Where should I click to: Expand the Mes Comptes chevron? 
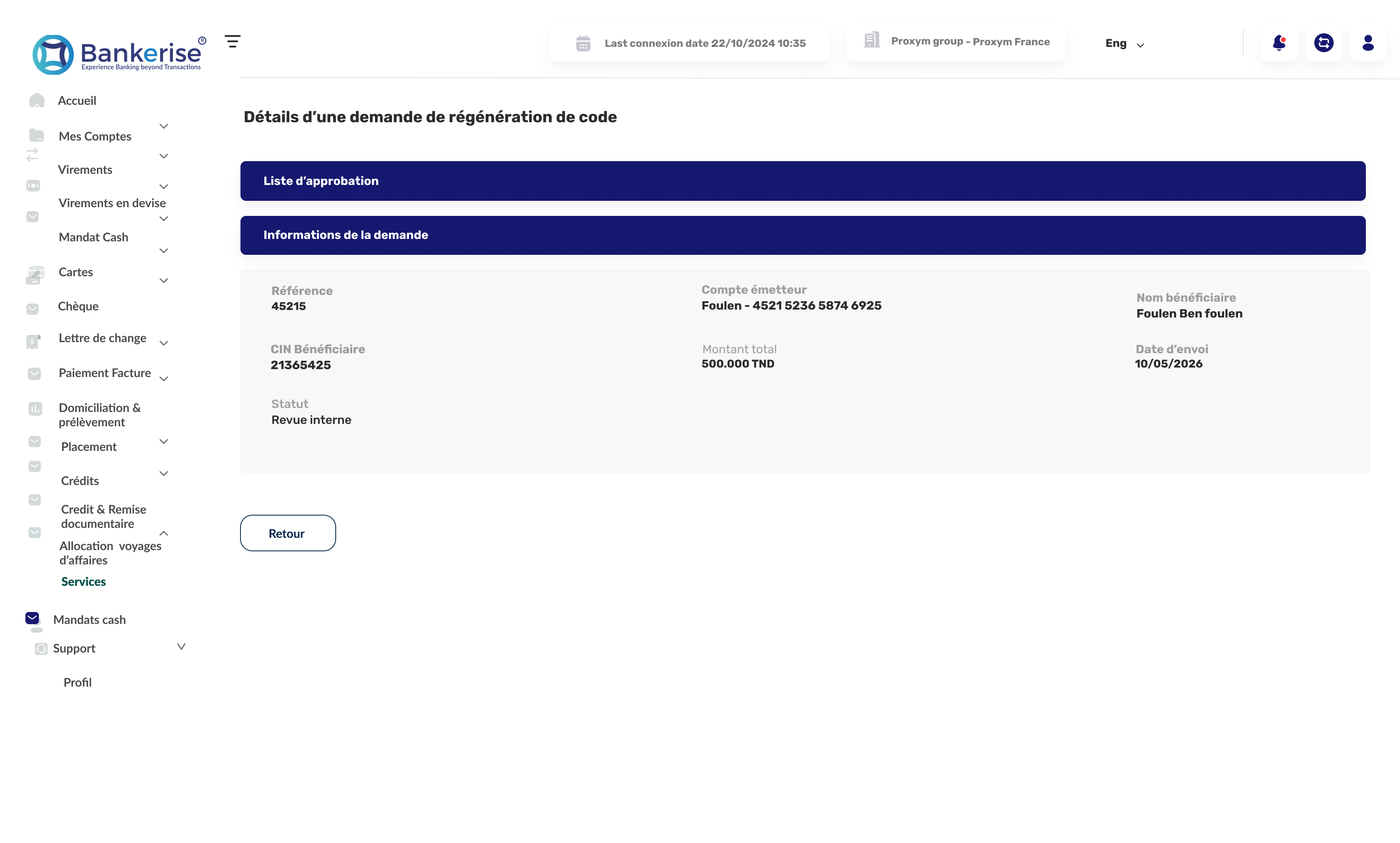tap(163, 126)
